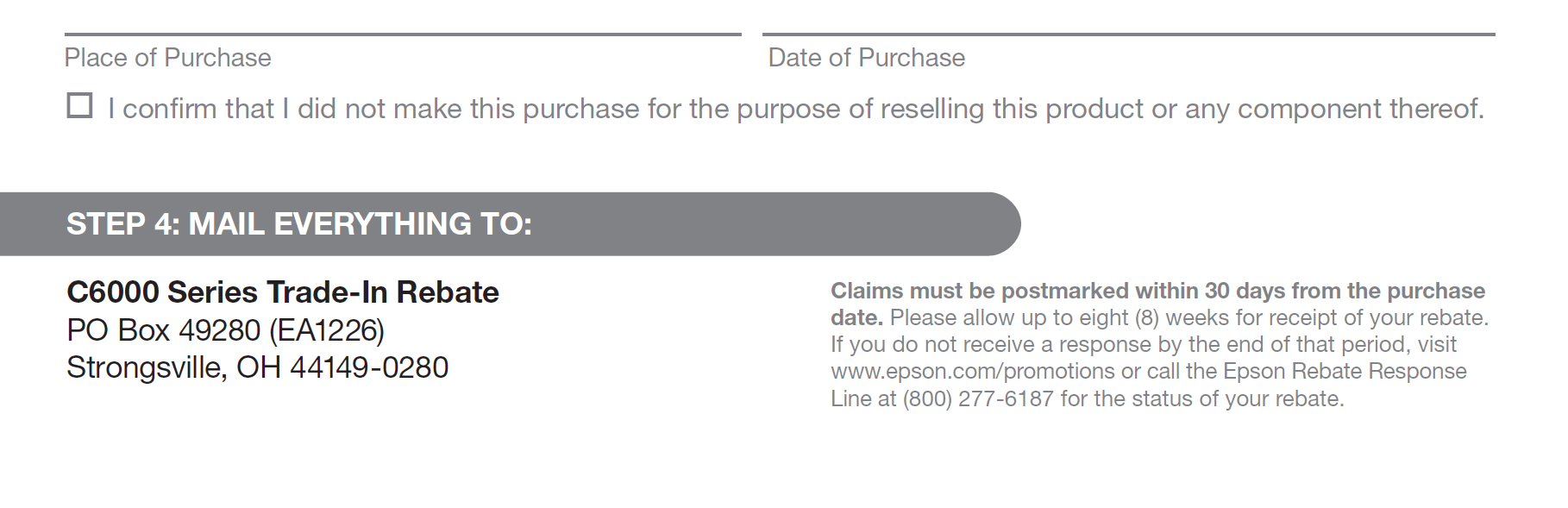The width and height of the screenshot is (1568, 508).
Task: Click the Date of Purchase label
Action: coord(867,58)
